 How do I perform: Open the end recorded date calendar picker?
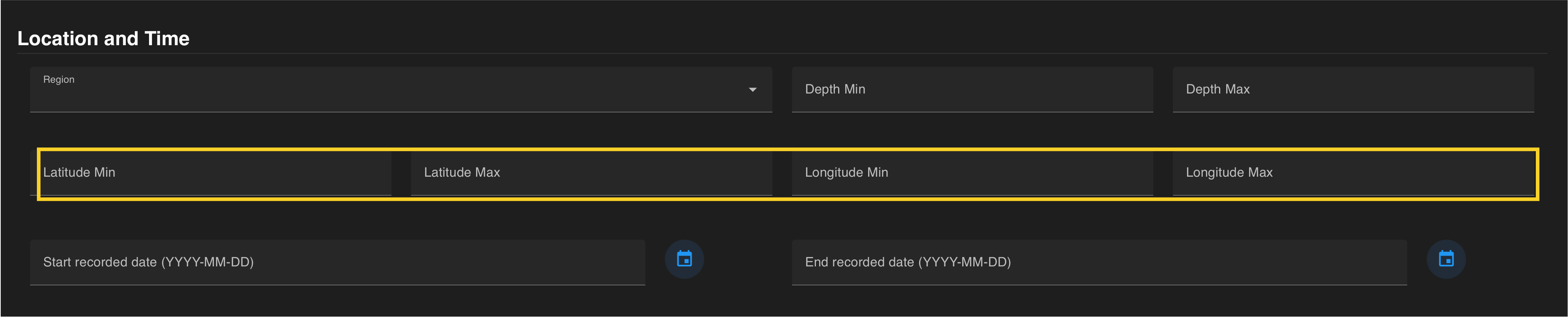(x=1446, y=259)
